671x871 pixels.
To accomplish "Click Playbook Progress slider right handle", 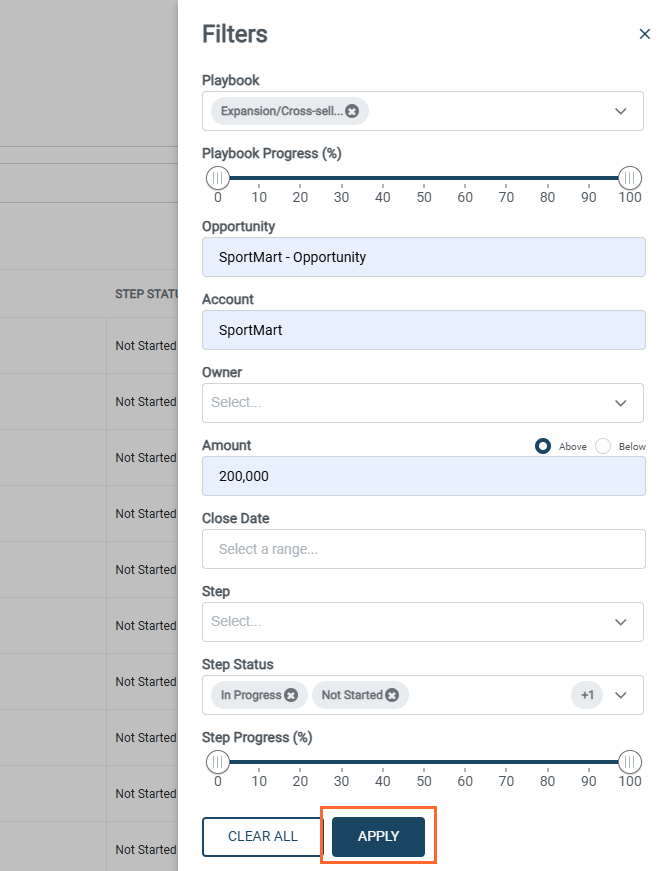I will tap(629, 178).
